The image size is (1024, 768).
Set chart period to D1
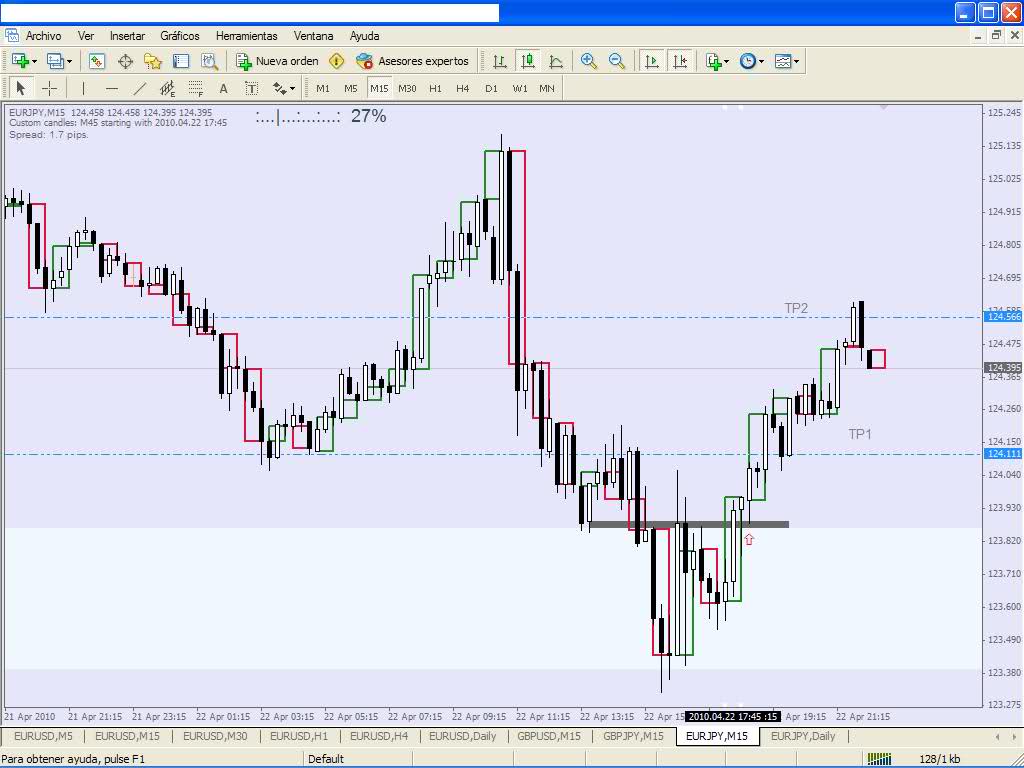pos(492,88)
